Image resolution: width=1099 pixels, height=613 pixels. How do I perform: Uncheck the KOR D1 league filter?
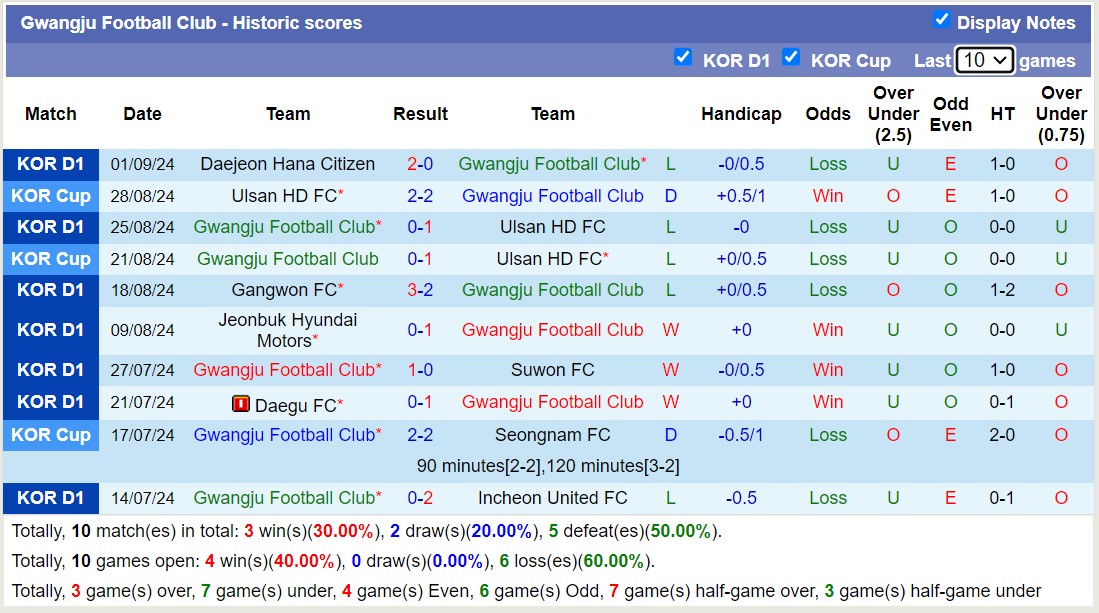tap(683, 57)
